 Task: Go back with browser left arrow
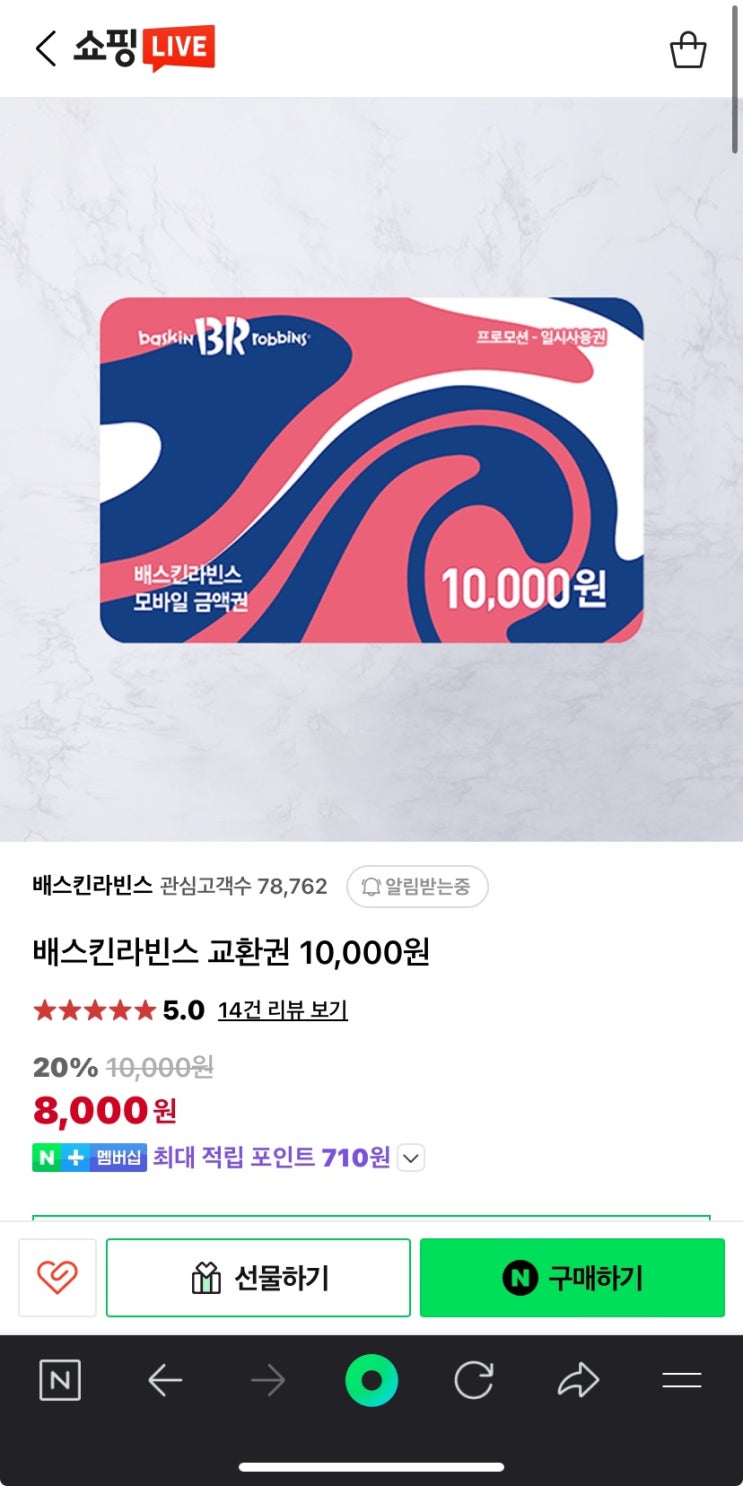click(x=165, y=1381)
